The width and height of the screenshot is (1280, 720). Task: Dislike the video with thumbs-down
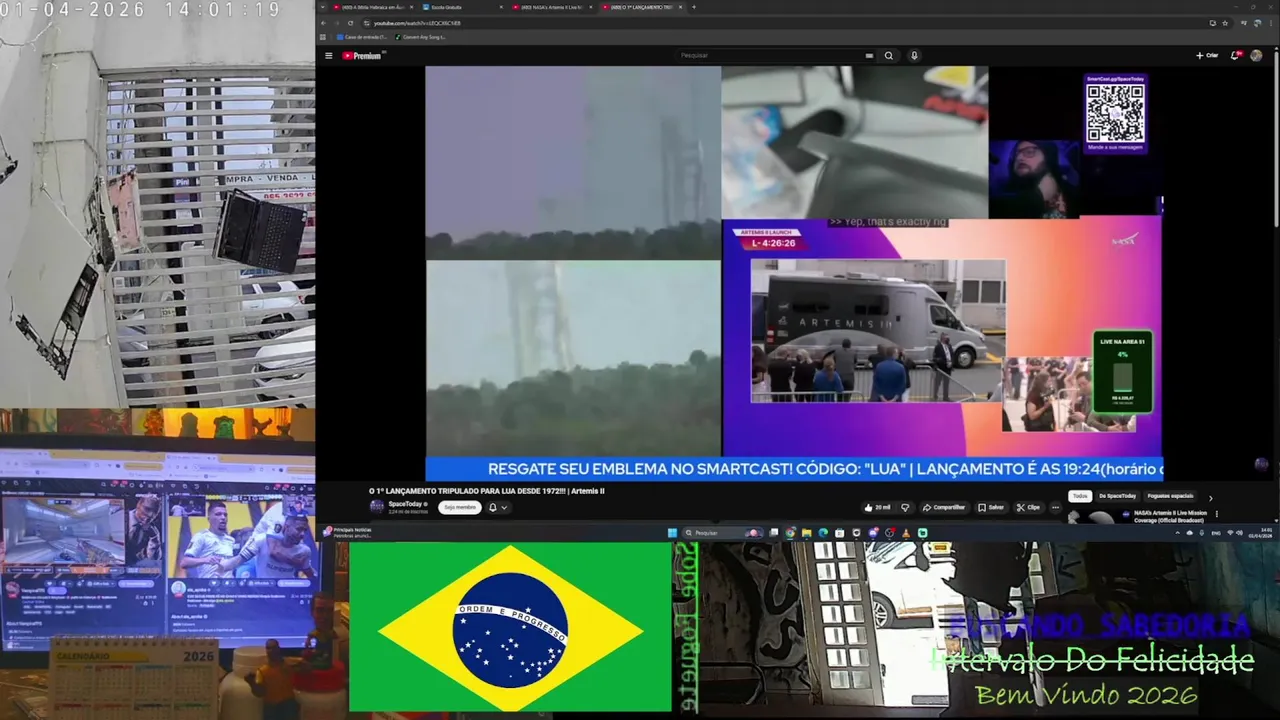pyautogui.click(x=905, y=507)
